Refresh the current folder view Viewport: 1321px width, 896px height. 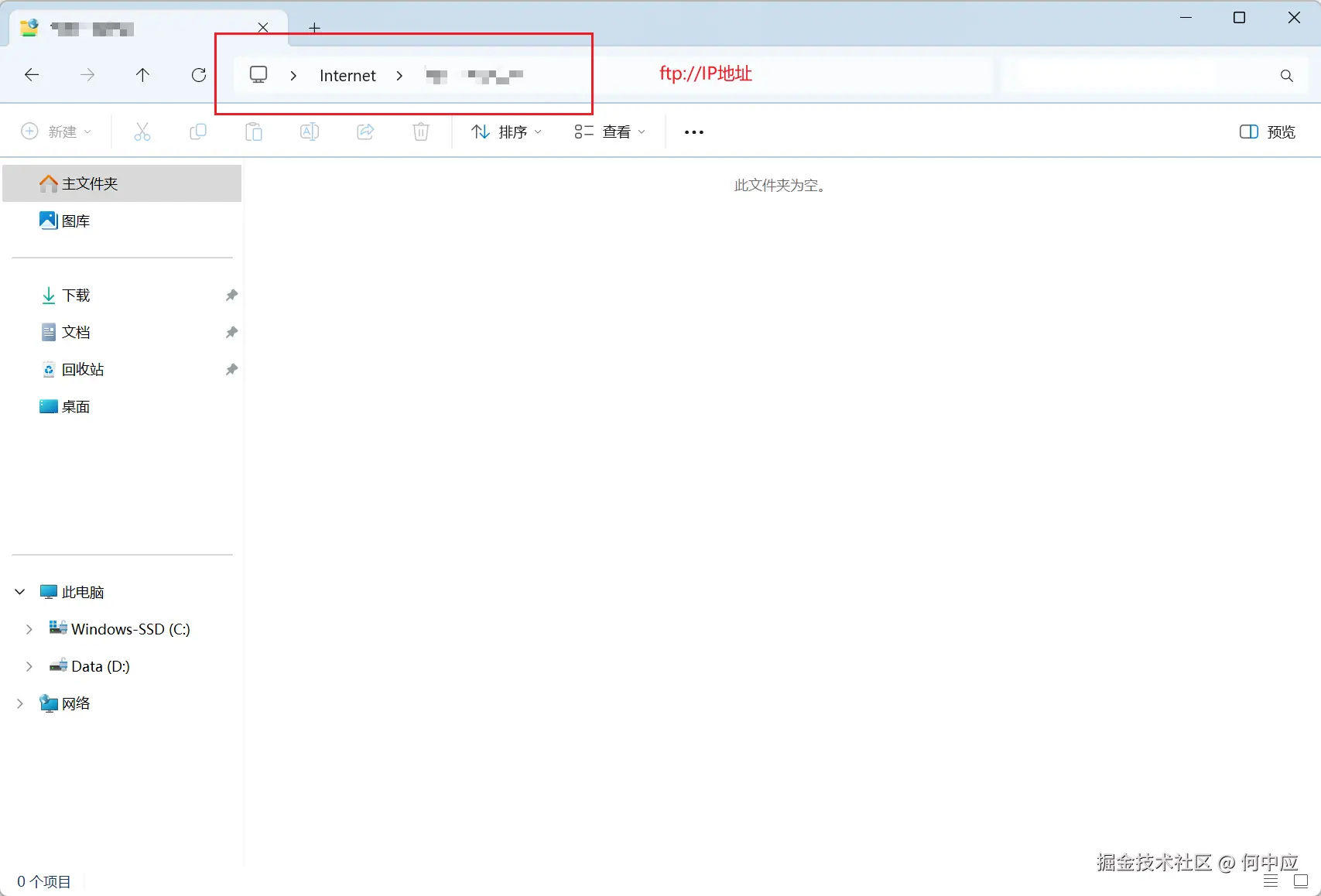199,75
